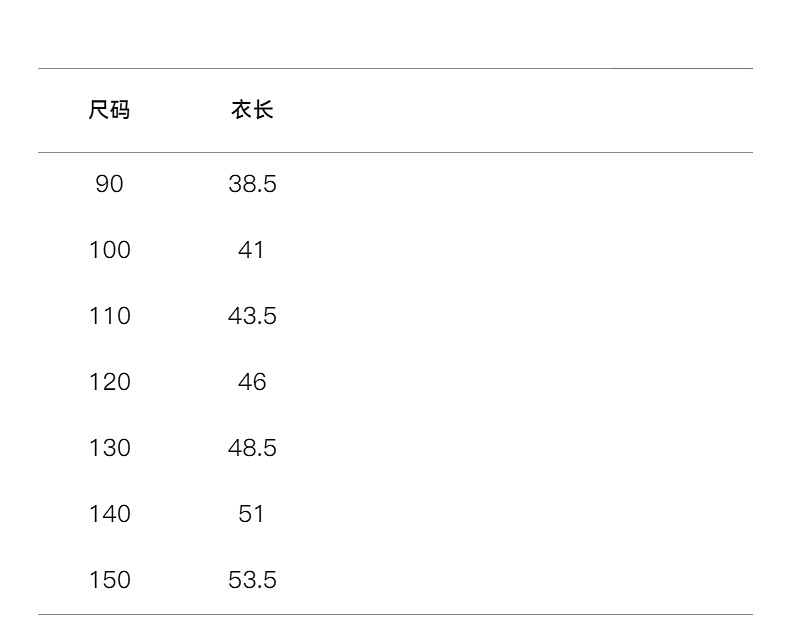Click the size 100 cell
This screenshot has height=617, width=790.
tap(109, 250)
